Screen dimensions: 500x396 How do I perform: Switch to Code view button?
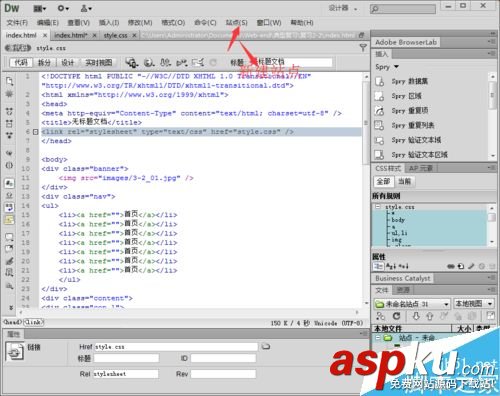21,62
